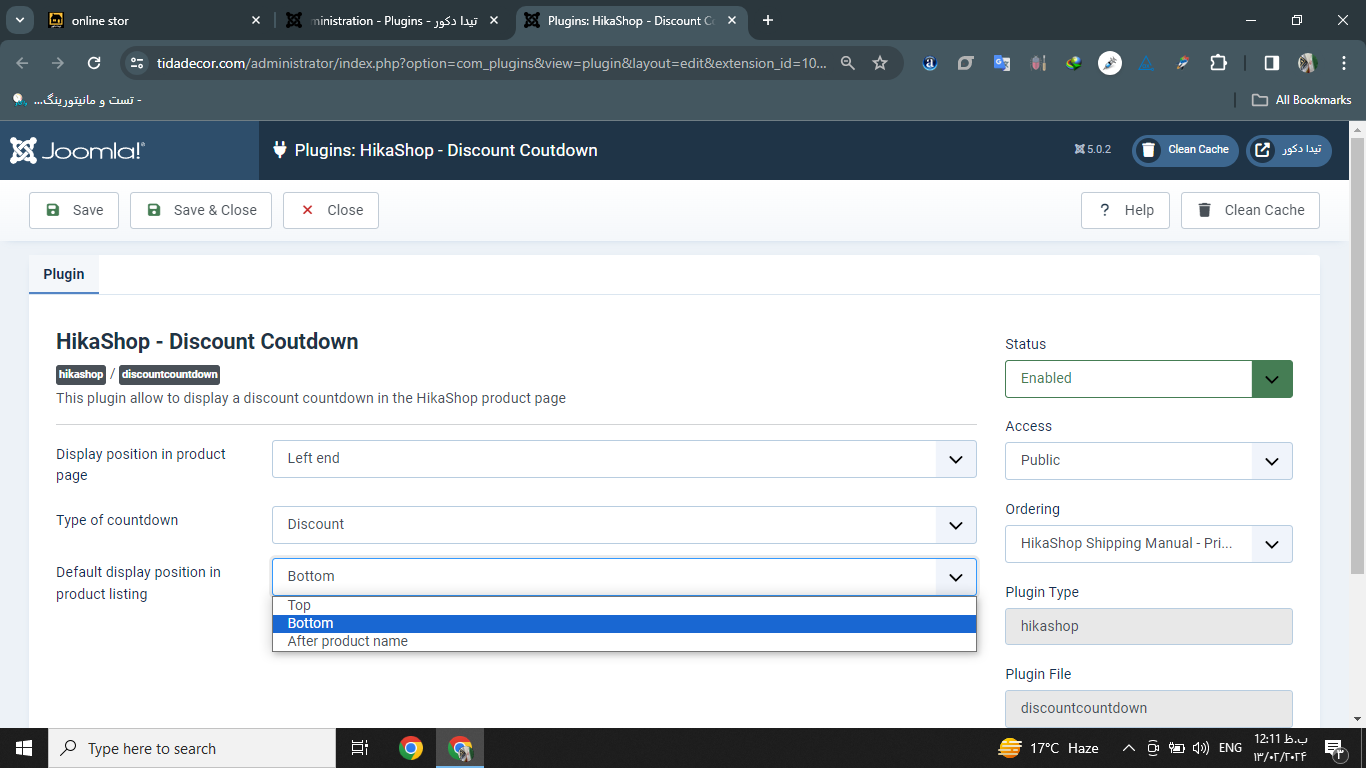Open the notification center
This screenshot has height=768, width=1366.
pyautogui.click(x=1333, y=748)
